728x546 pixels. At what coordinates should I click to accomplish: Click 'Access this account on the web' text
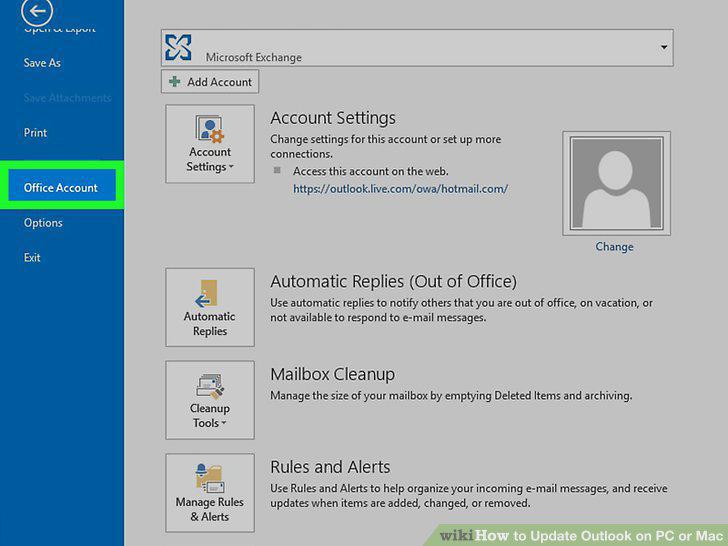pyautogui.click(x=370, y=171)
